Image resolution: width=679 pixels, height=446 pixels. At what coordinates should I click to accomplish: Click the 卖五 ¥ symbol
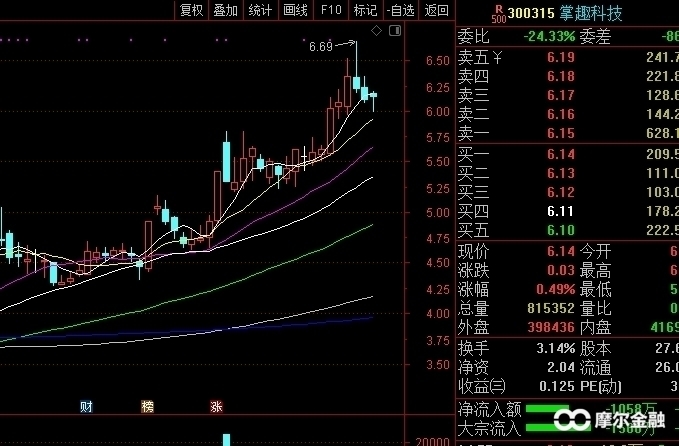(498, 57)
